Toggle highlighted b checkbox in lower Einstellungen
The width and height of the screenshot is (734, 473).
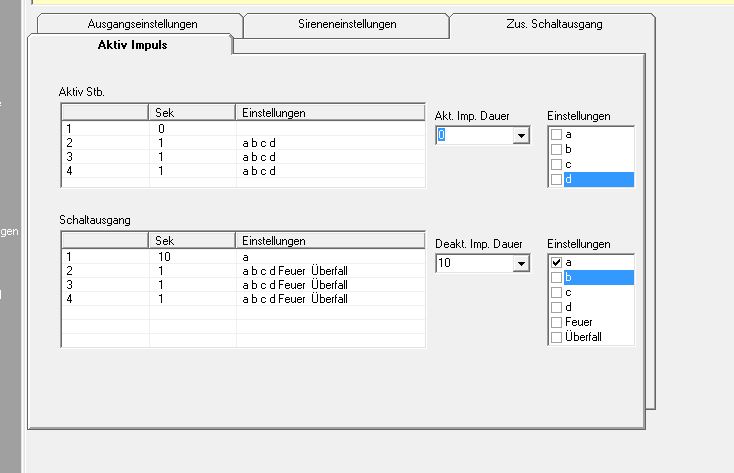click(x=556, y=278)
